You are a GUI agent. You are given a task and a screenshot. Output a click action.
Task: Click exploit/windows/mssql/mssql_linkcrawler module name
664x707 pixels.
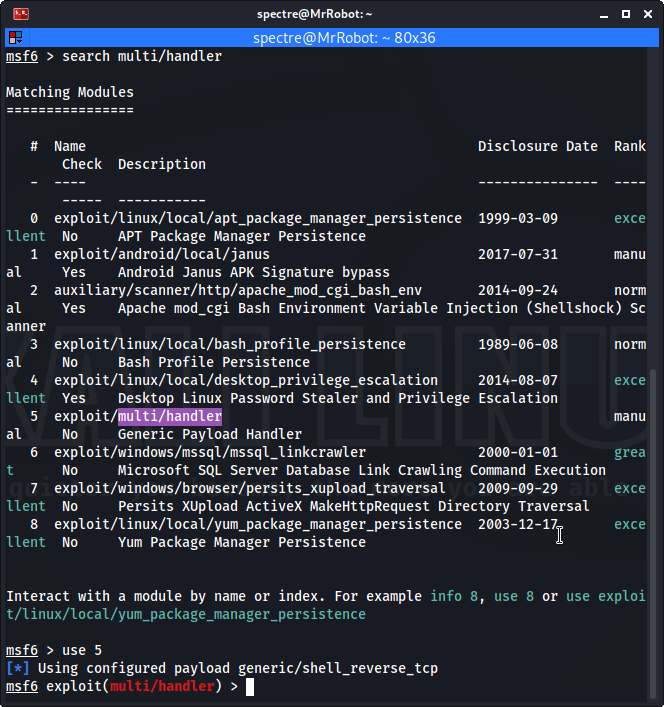click(210, 452)
